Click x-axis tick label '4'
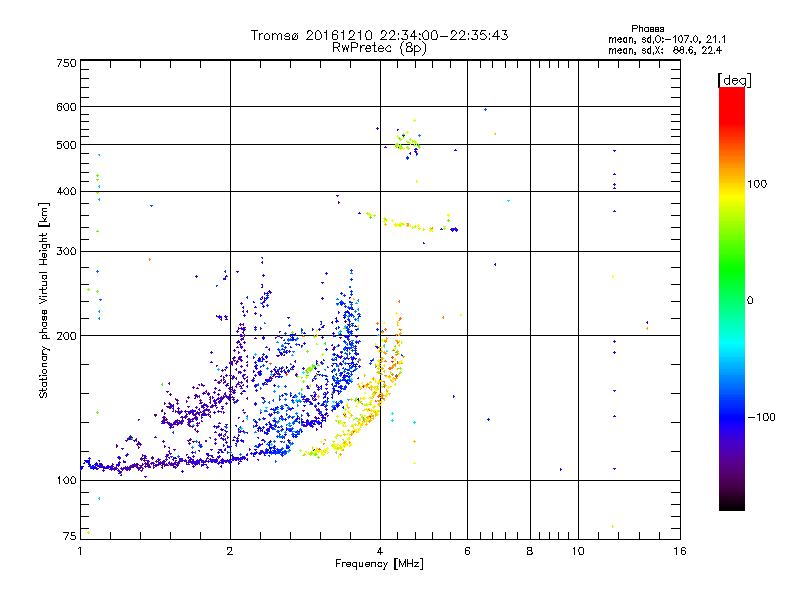This screenshot has width=800, height=600. point(380,551)
